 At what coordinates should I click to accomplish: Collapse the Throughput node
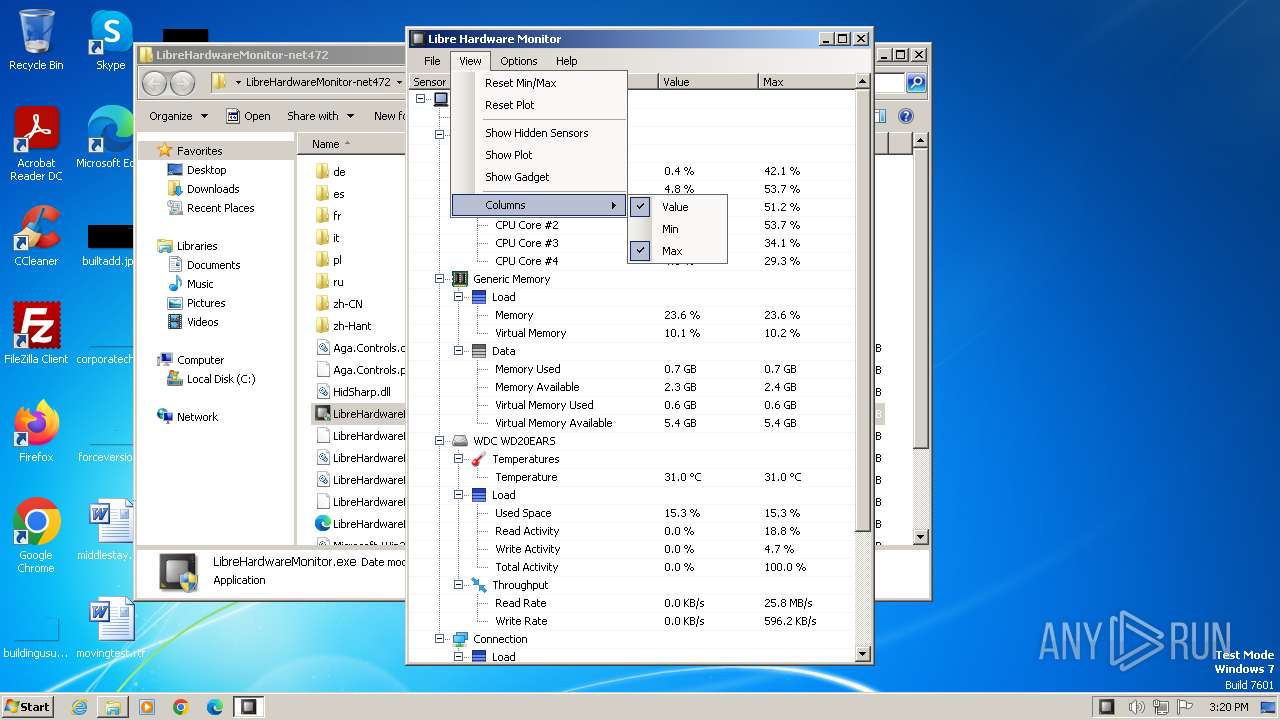pyautogui.click(x=457, y=585)
